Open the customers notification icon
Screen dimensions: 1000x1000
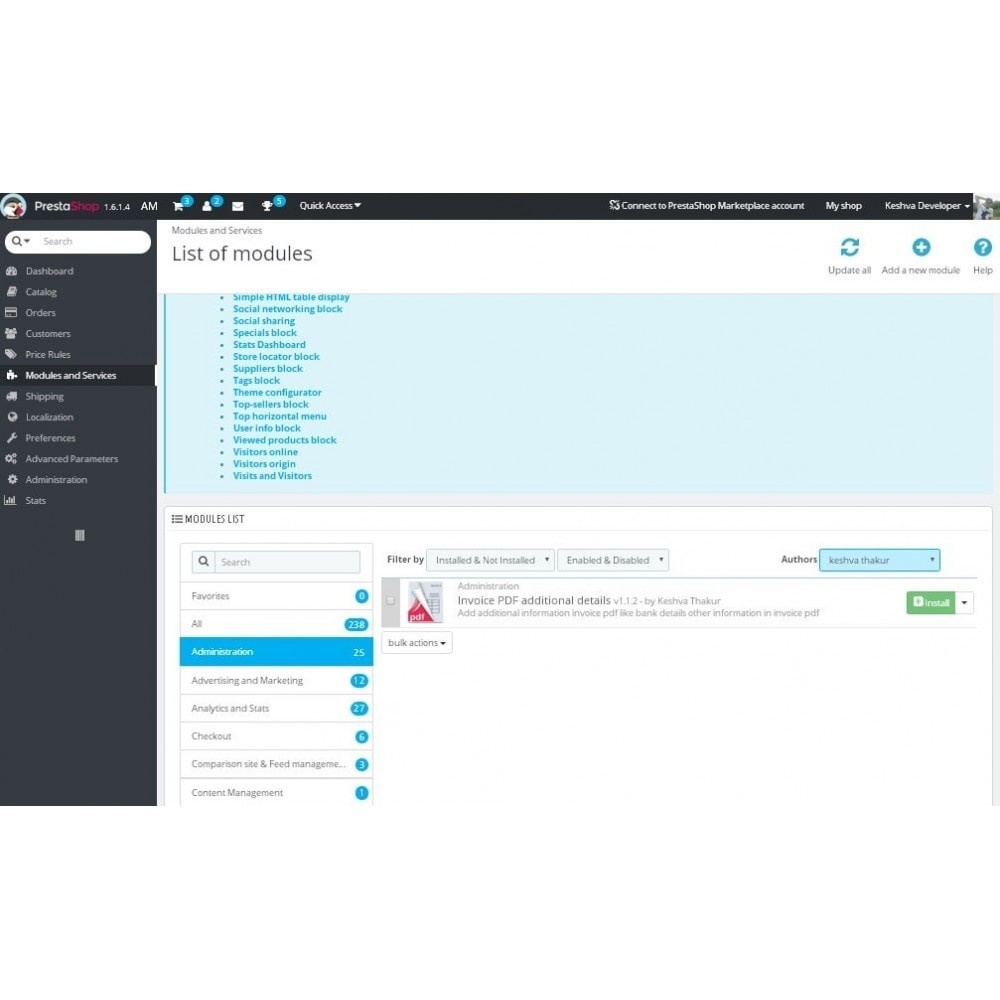[x=207, y=206]
